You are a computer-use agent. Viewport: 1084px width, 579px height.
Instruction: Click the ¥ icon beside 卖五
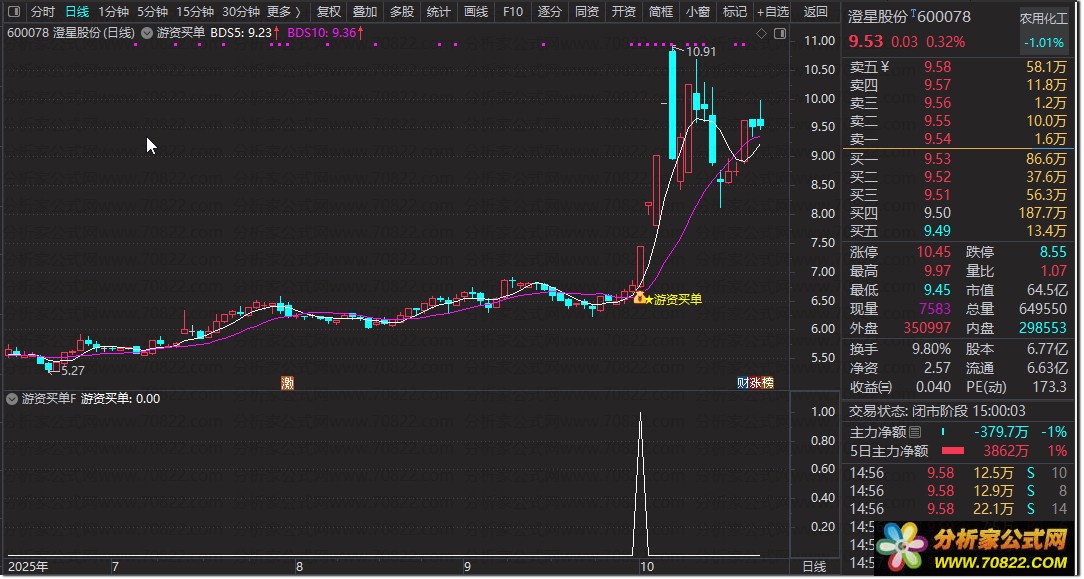(886, 67)
